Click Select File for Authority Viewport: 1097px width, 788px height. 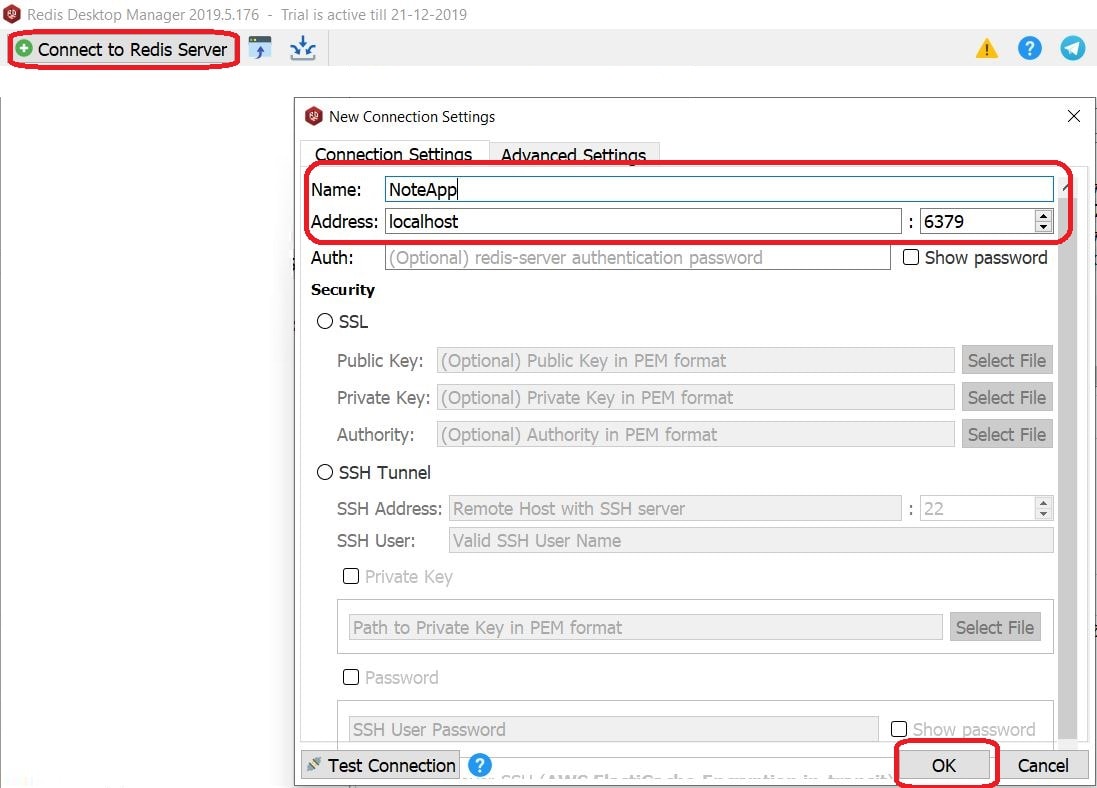1007,435
